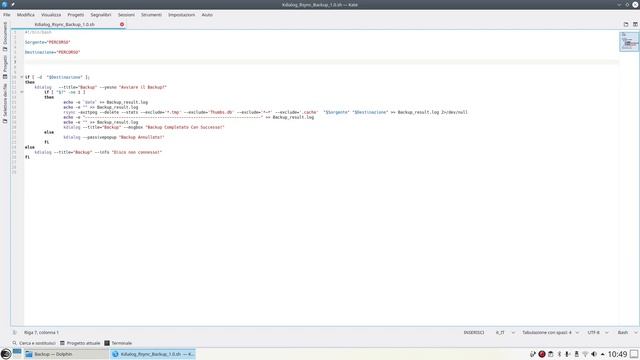Click the Kate task entry in the taskbar
The image size is (640, 360).
153,354
